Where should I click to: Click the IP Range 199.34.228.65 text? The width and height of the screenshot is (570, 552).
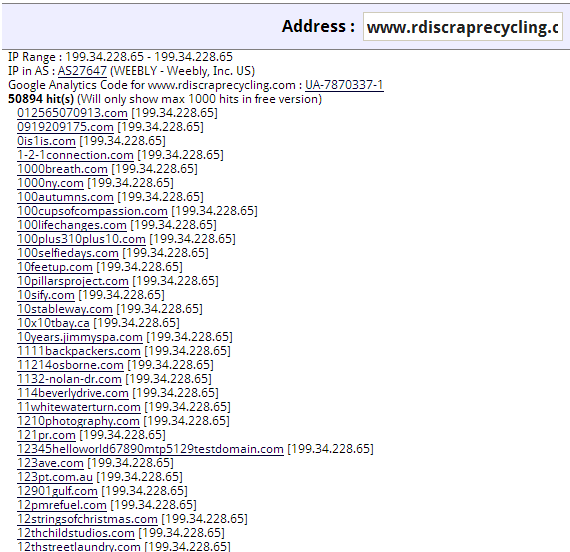click(120, 57)
